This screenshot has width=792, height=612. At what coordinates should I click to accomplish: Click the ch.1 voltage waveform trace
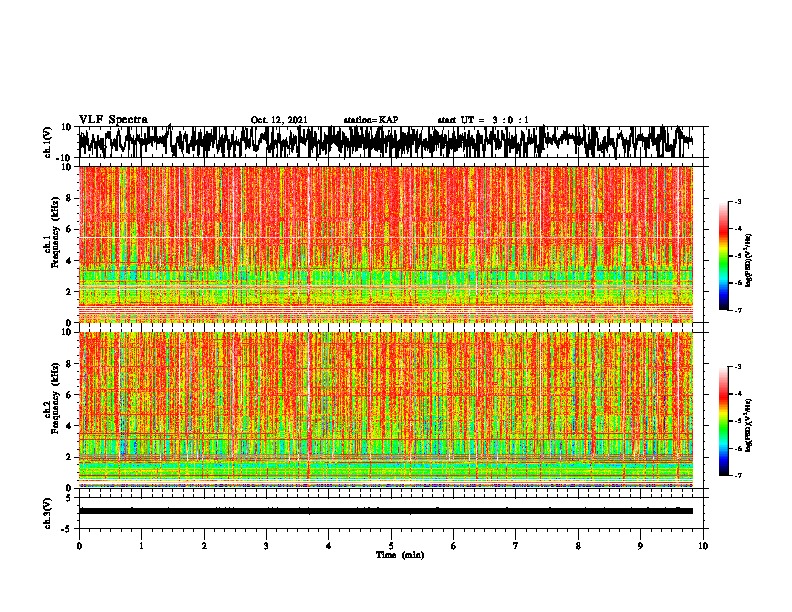[385, 142]
